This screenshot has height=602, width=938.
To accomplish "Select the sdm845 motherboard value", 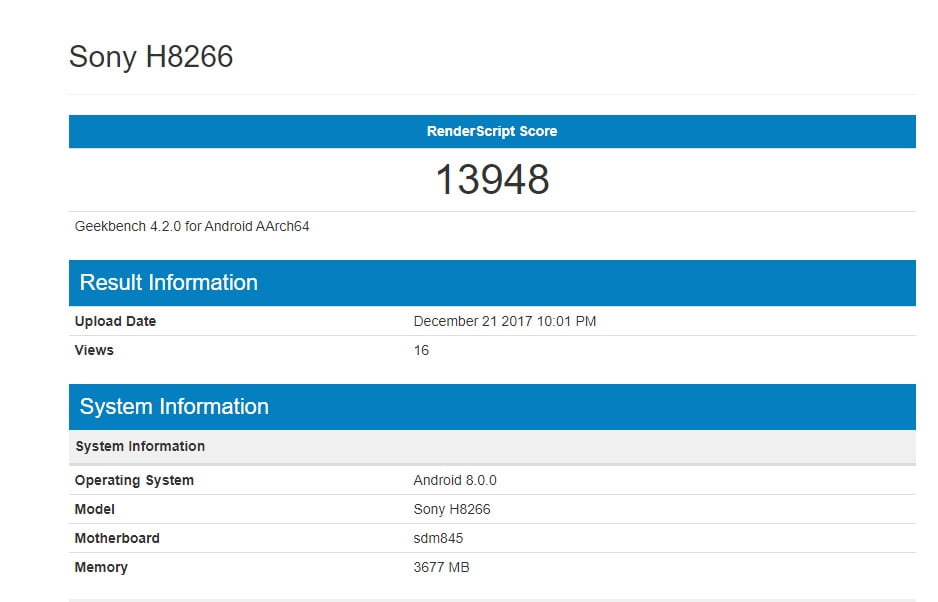I will click(x=438, y=538).
